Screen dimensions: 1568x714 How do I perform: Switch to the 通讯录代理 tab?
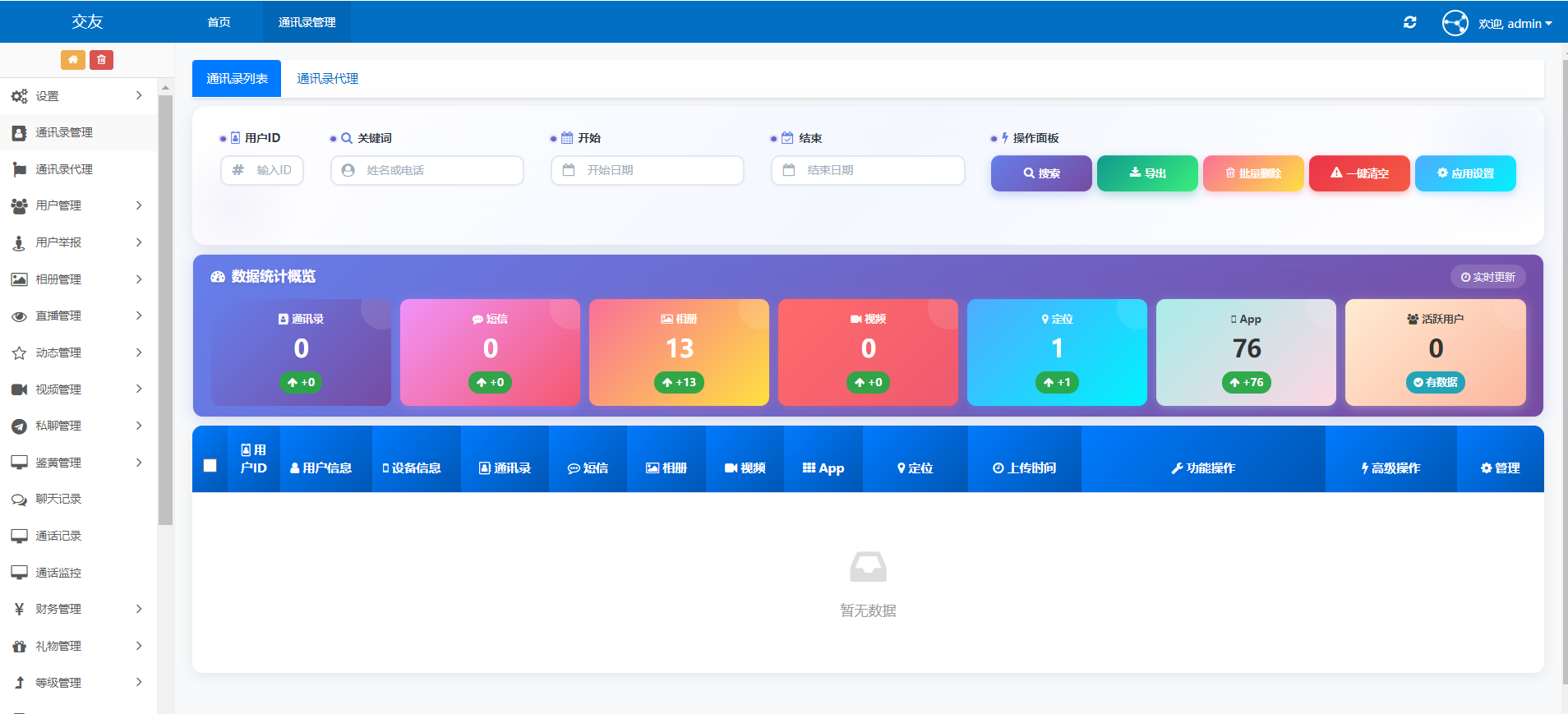click(x=327, y=79)
